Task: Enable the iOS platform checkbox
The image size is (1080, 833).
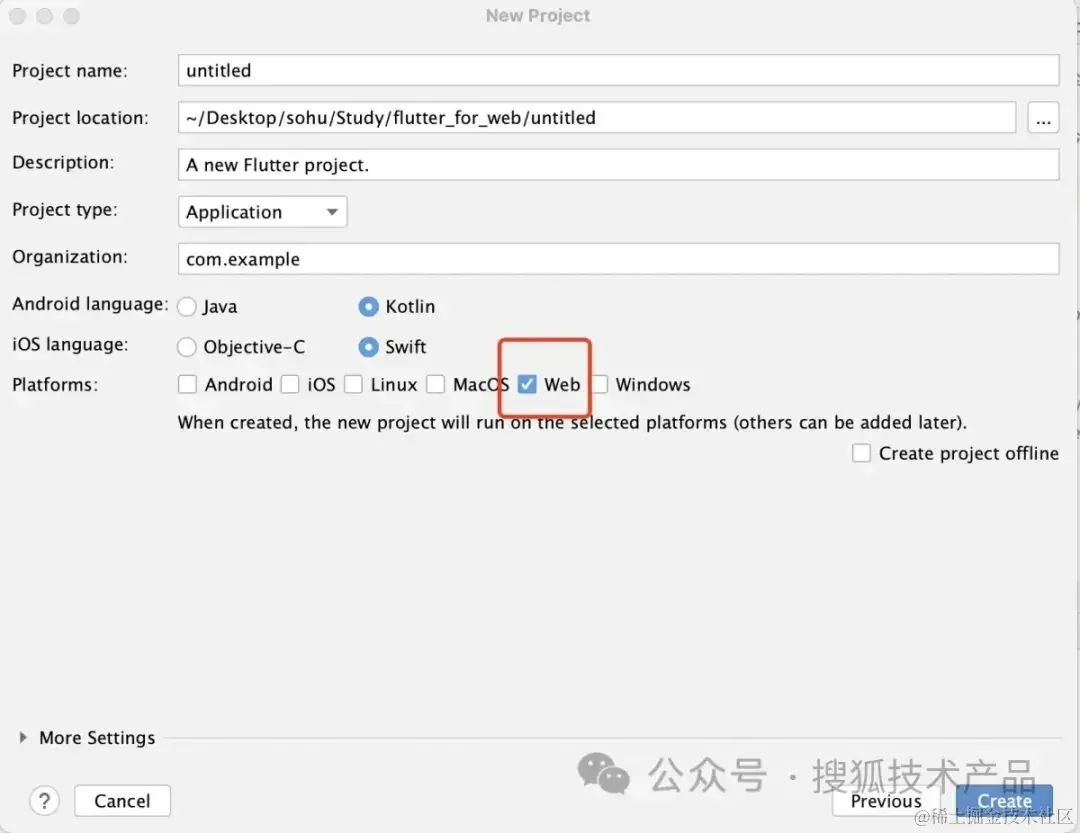Action: pyautogui.click(x=290, y=384)
